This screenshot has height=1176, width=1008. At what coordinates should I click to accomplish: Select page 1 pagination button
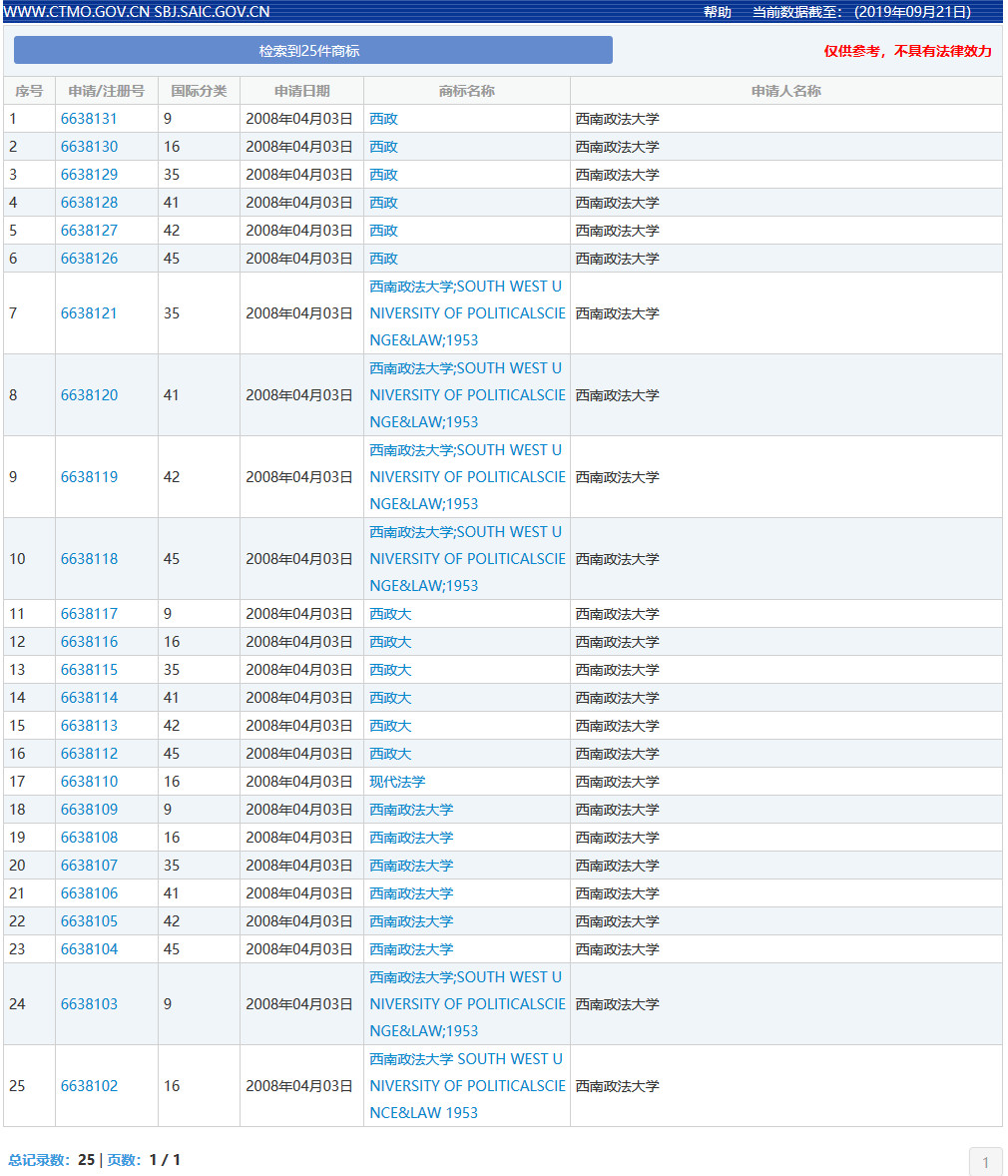click(x=985, y=1162)
